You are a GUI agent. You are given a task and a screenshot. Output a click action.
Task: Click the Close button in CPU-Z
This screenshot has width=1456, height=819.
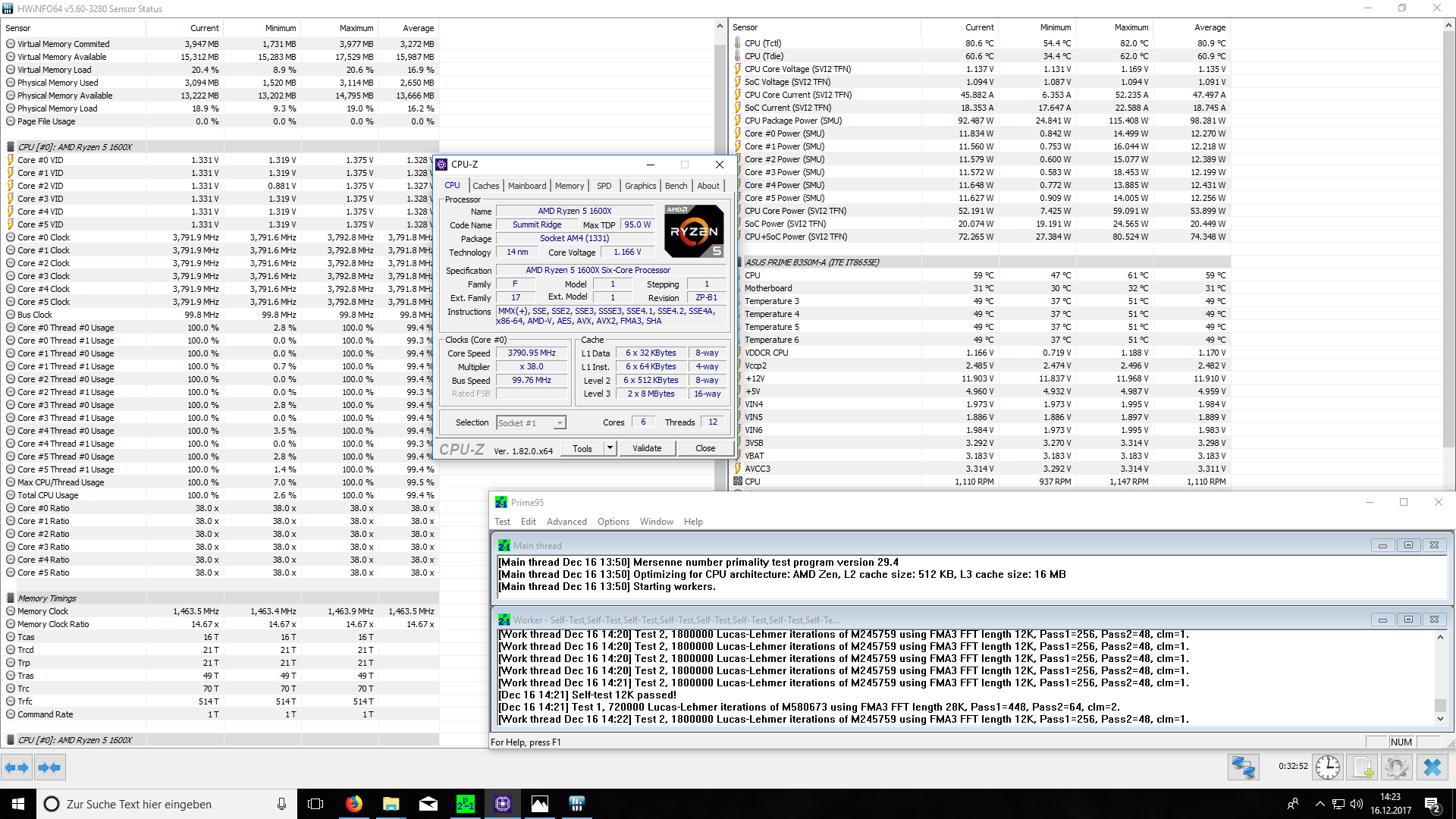coord(705,448)
